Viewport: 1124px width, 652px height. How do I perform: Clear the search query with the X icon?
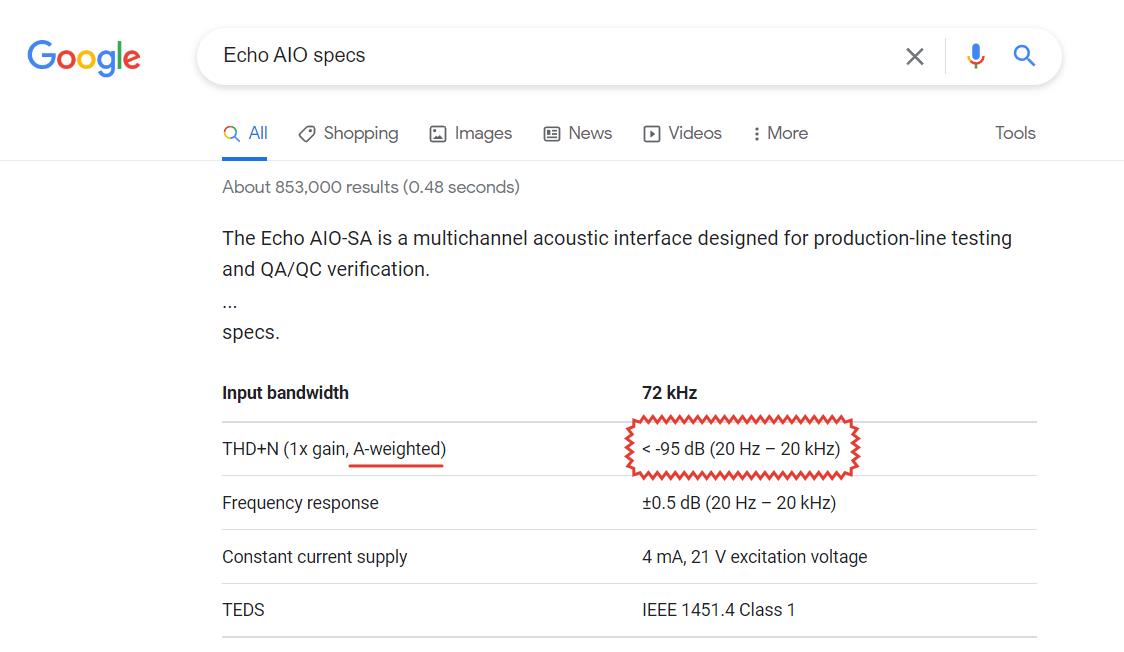pos(915,57)
